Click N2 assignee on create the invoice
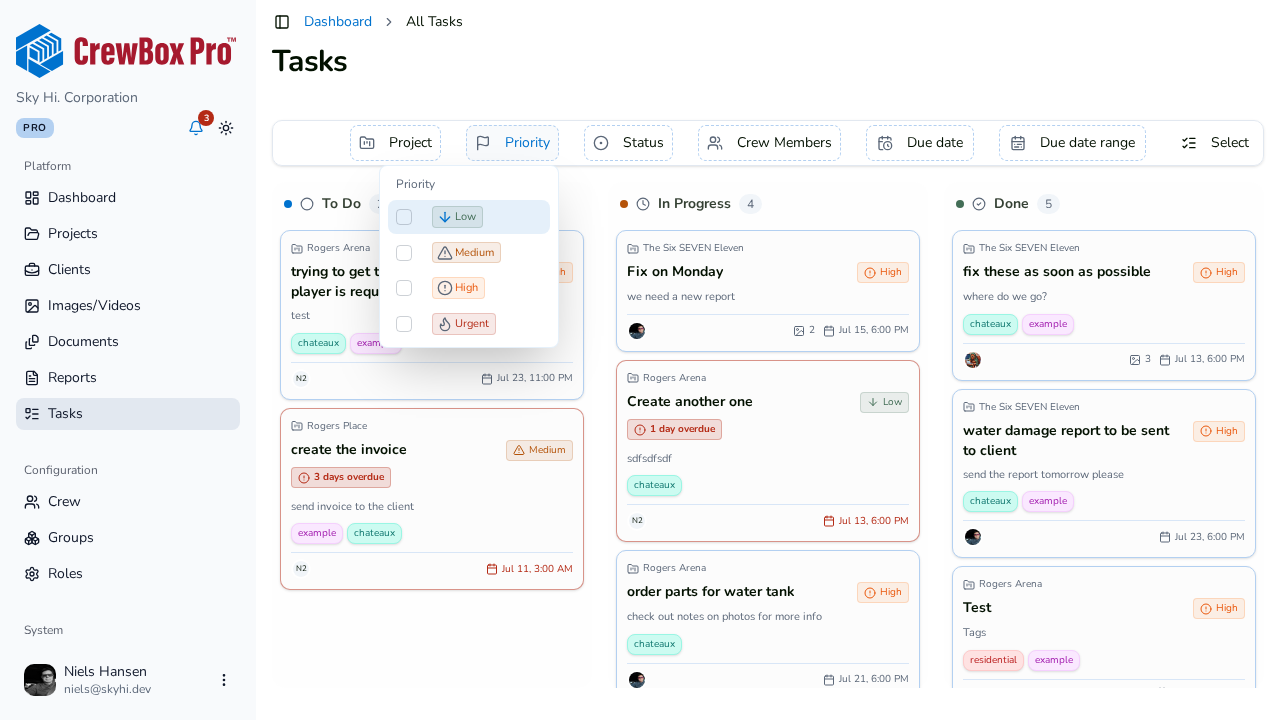The image size is (1280, 720). (x=301, y=569)
